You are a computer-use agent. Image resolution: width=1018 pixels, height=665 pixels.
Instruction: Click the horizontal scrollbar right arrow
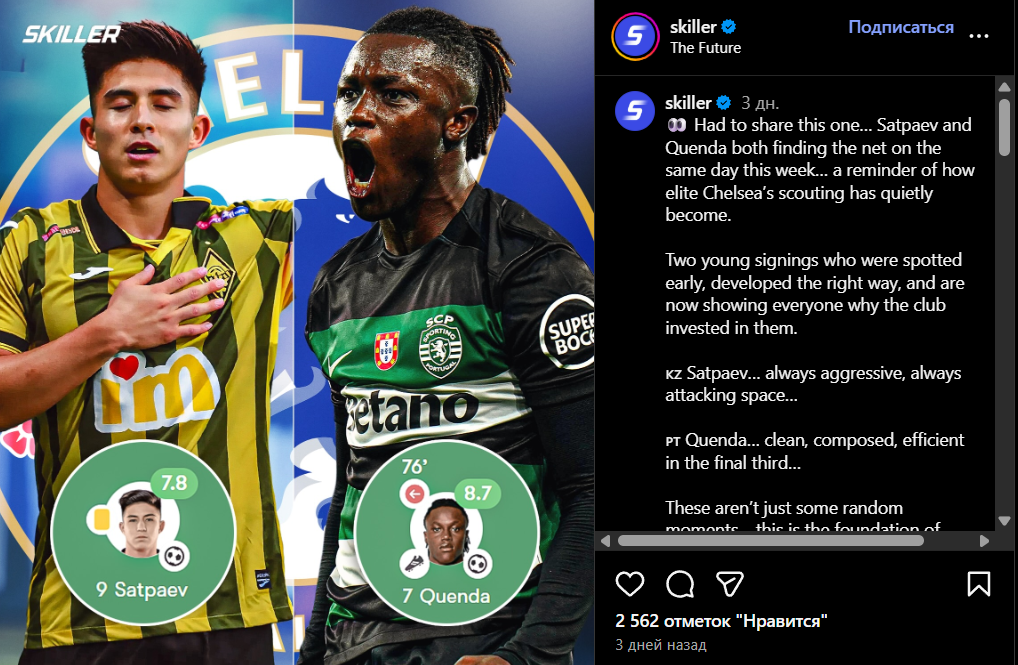pos(984,540)
